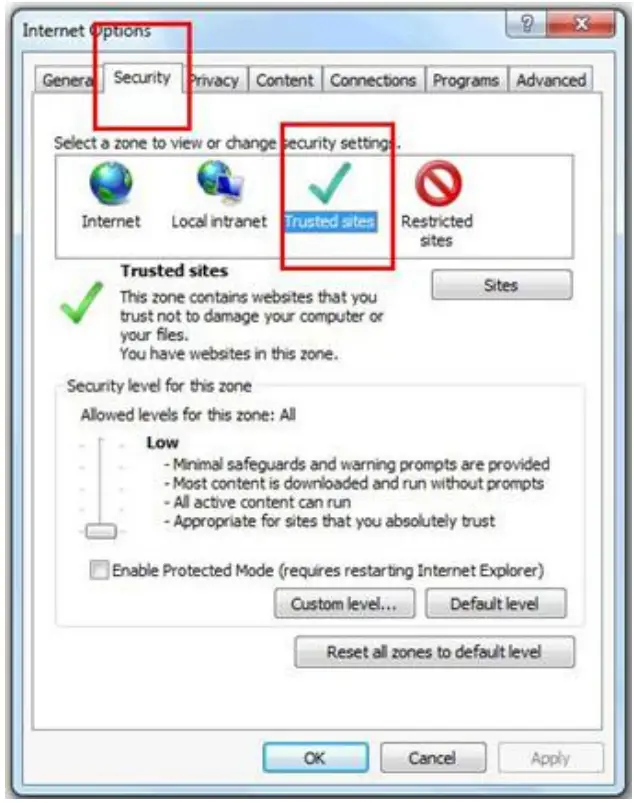This screenshot has width=634, height=803.
Task: Open the Privacy tab
Action: [x=215, y=80]
